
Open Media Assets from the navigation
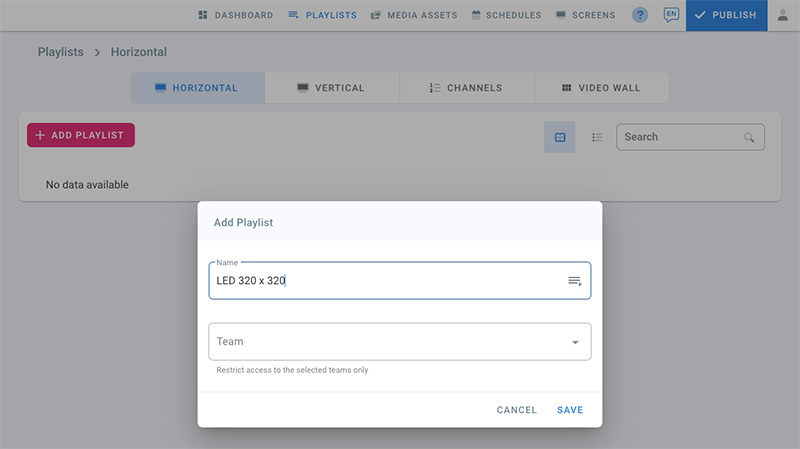[414, 15]
